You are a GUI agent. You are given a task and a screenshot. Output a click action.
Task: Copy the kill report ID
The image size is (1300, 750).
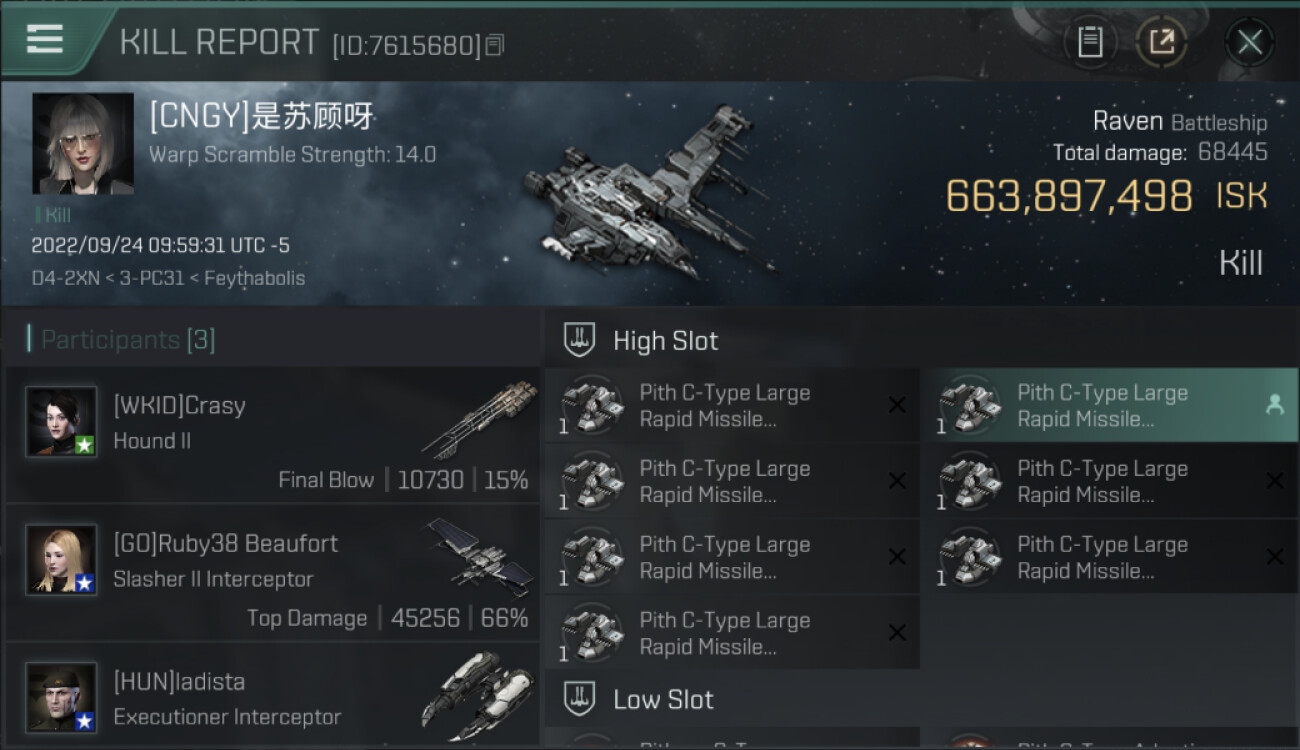(495, 45)
